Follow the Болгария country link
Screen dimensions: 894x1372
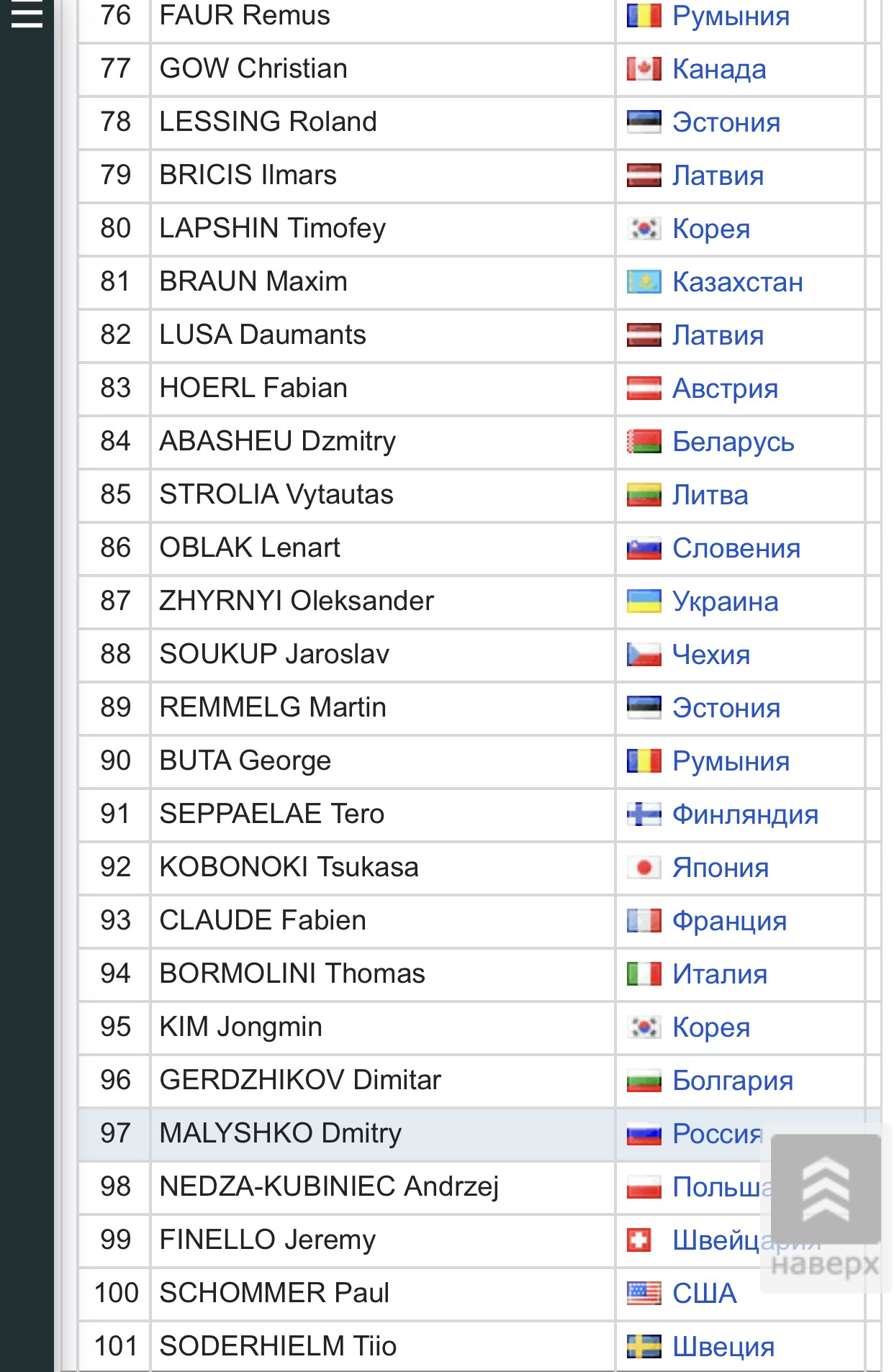click(x=732, y=1081)
